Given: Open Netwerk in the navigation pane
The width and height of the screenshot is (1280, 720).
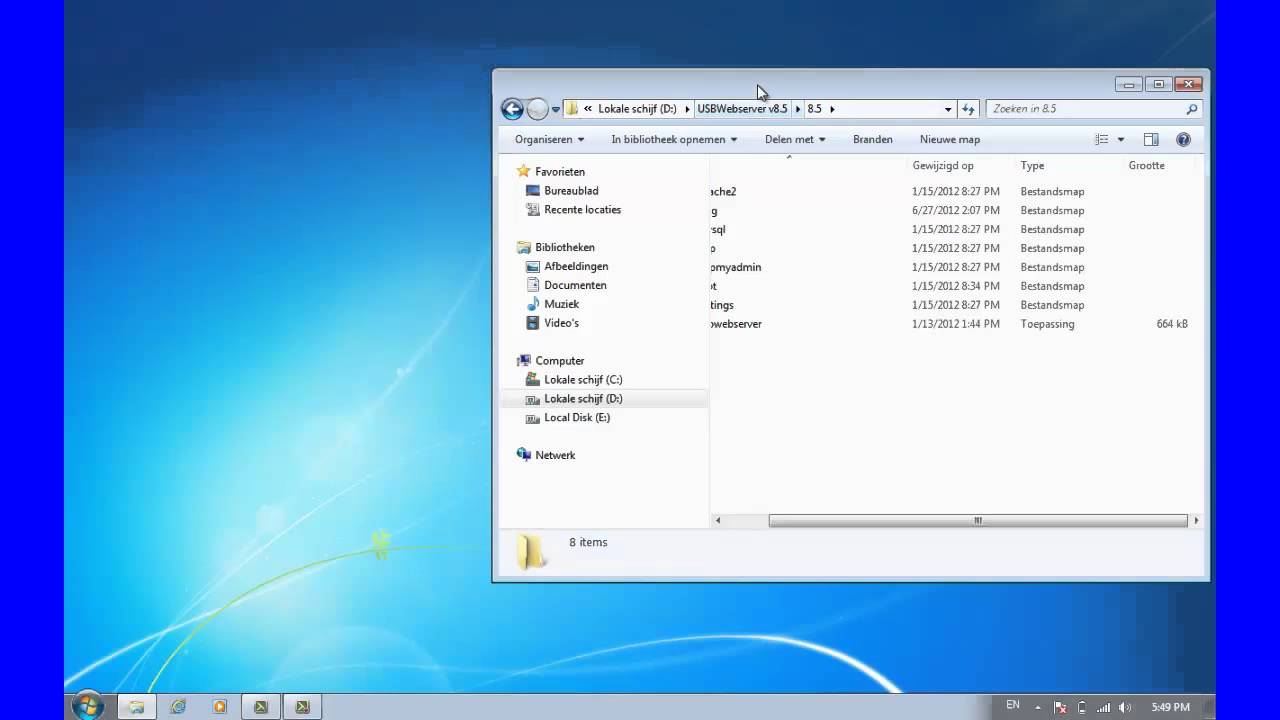Looking at the screenshot, I should [x=555, y=456].
